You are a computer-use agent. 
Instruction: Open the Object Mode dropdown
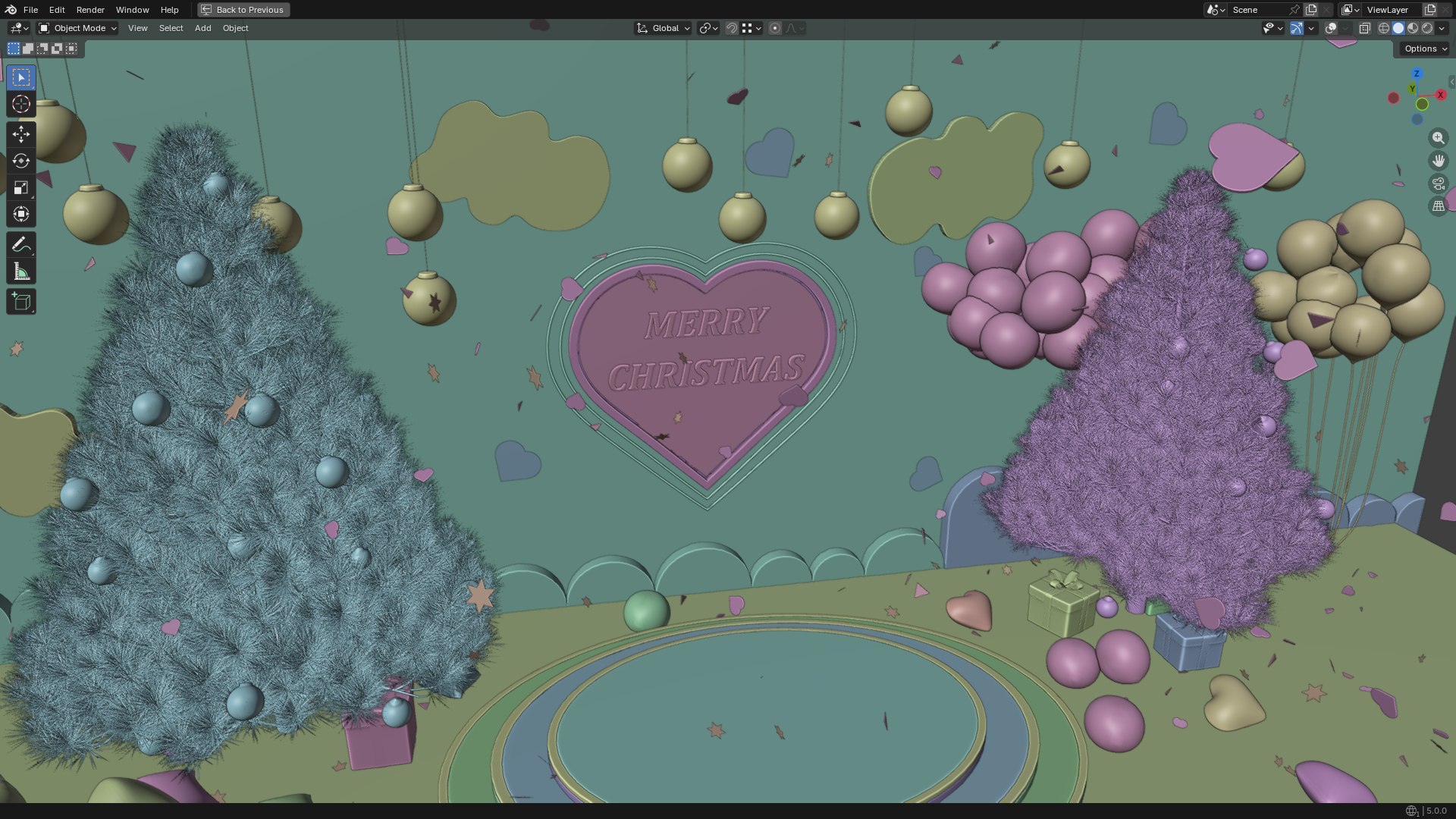(x=77, y=28)
